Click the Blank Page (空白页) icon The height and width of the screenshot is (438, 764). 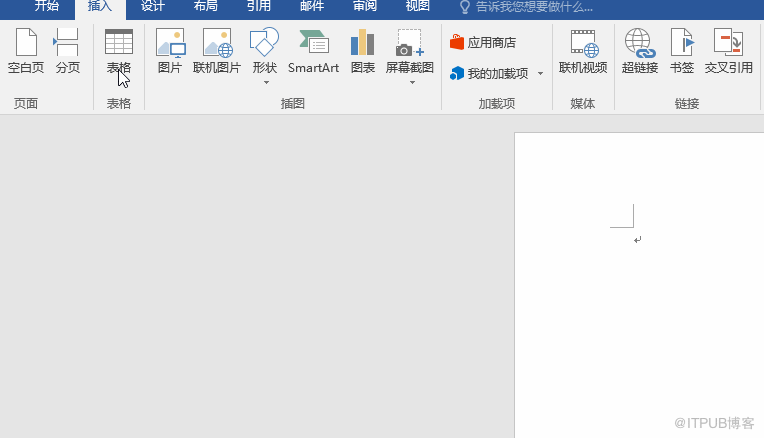[x=26, y=51]
